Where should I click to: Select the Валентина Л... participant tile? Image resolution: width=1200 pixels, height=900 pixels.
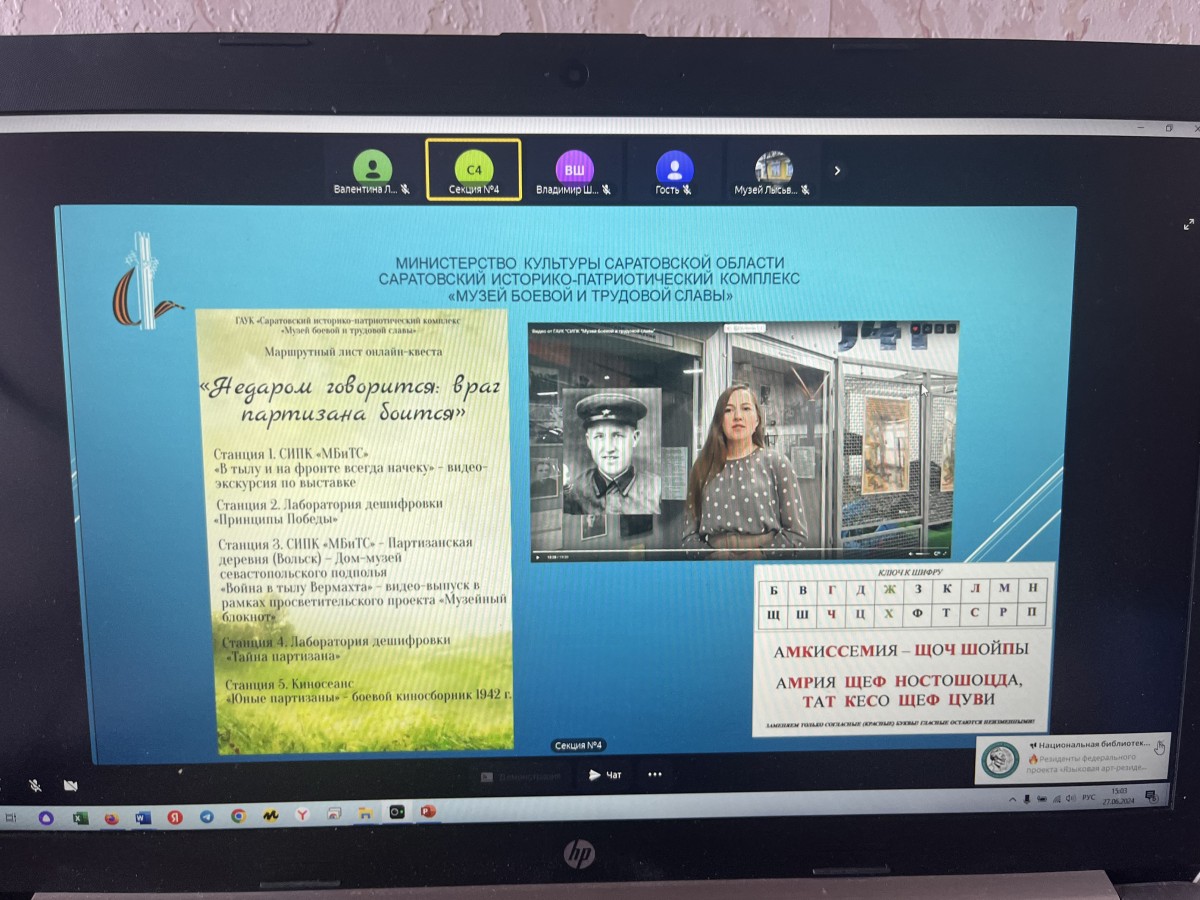[x=372, y=170]
